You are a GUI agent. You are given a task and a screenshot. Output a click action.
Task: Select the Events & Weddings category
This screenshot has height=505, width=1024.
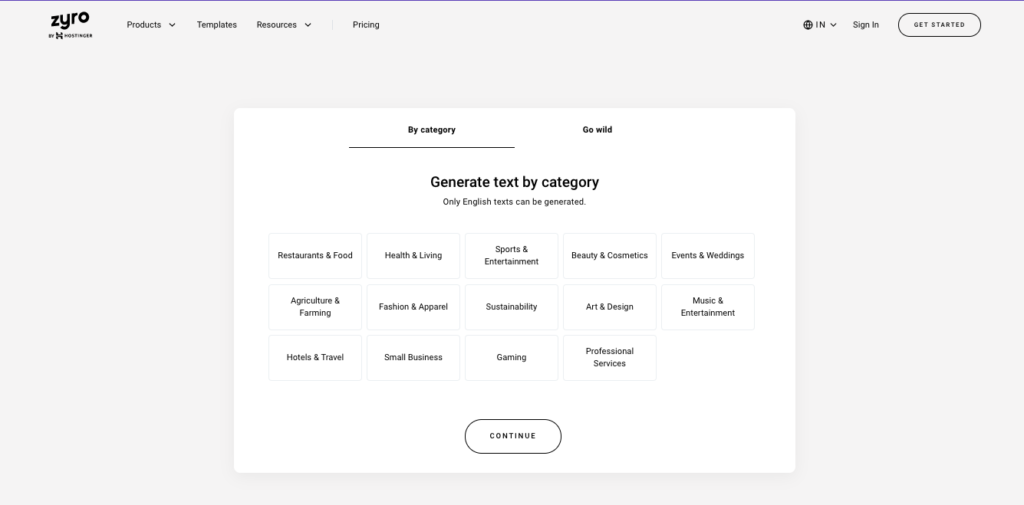click(x=708, y=255)
